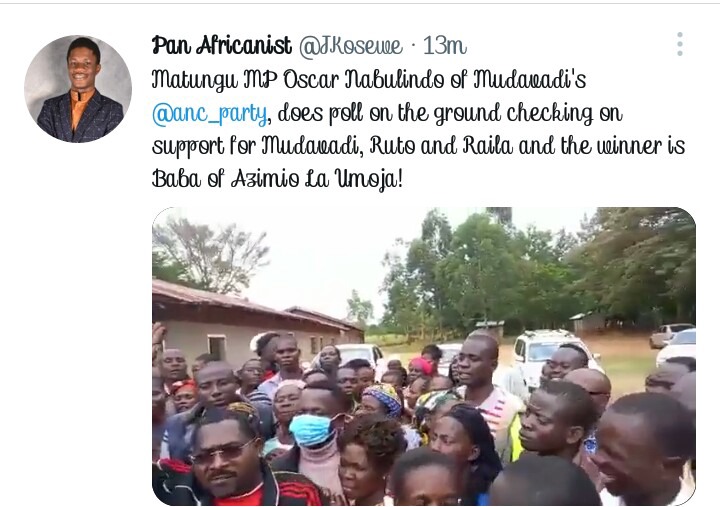Open the tweet's three-dot more options menu
The height and width of the screenshot is (507, 720).
[680, 45]
